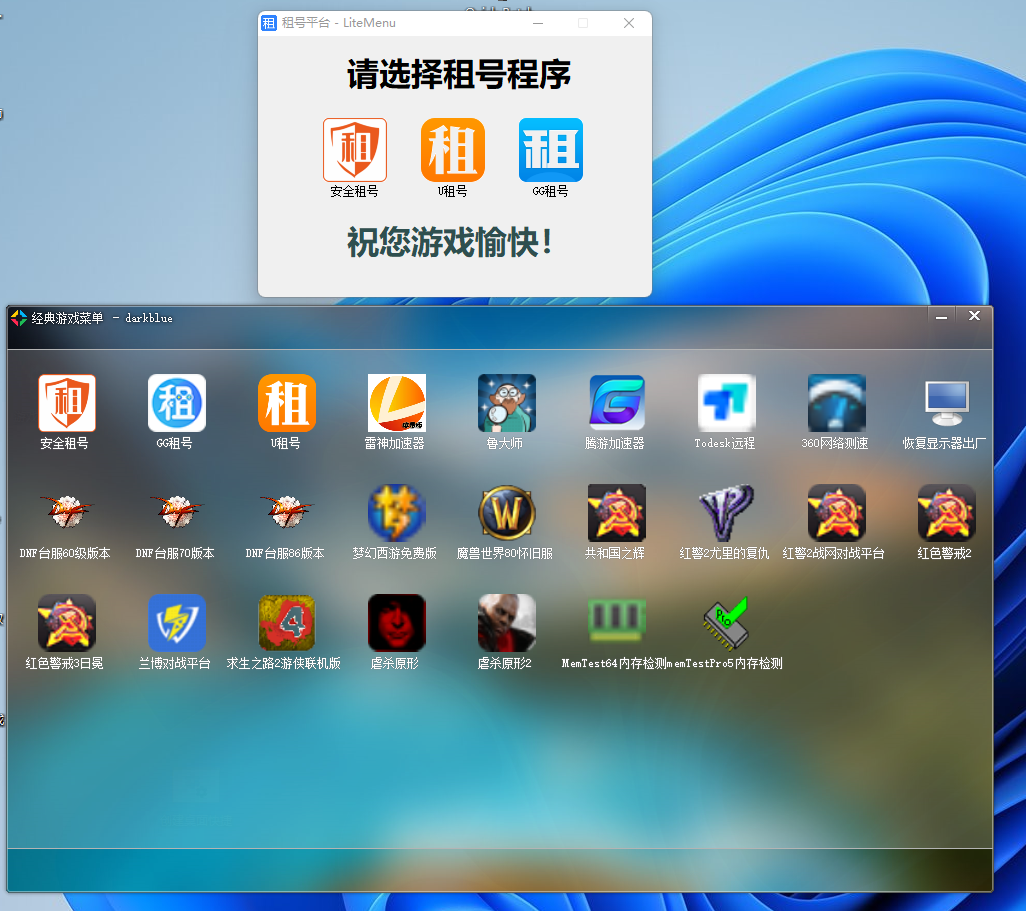This screenshot has width=1026, height=911.
Task: Open Todesk远程 remote desktop
Action: (x=726, y=403)
